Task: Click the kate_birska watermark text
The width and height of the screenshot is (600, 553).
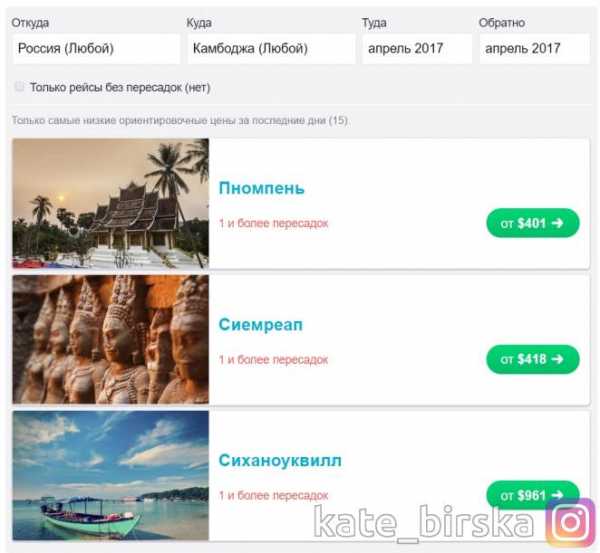Action: coord(424,522)
